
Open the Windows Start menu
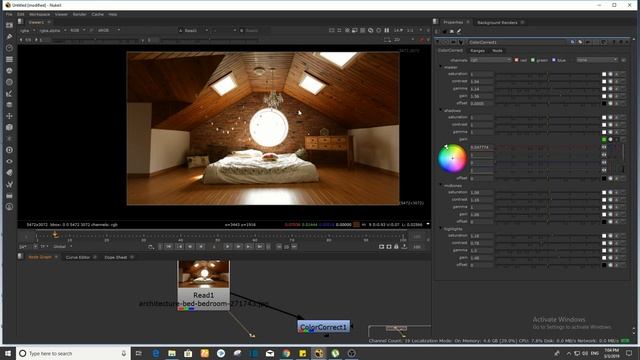[8, 353]
